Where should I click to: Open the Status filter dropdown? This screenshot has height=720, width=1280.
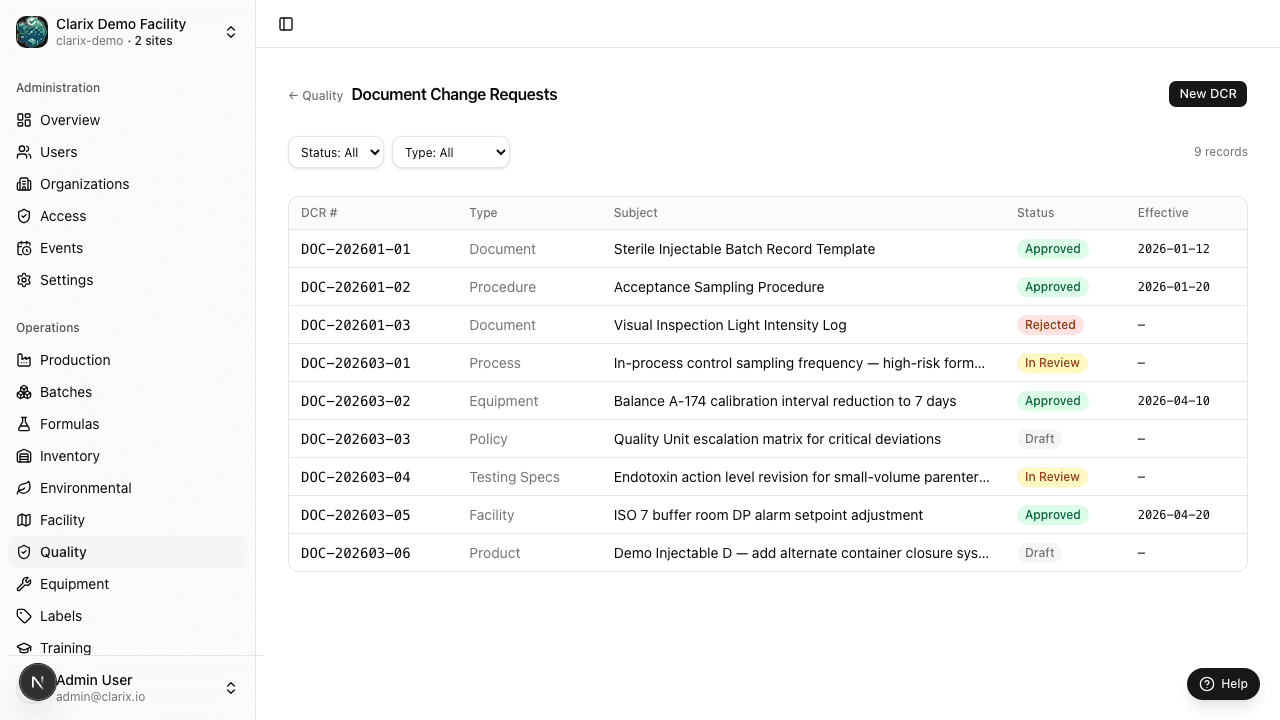(336, 152)
